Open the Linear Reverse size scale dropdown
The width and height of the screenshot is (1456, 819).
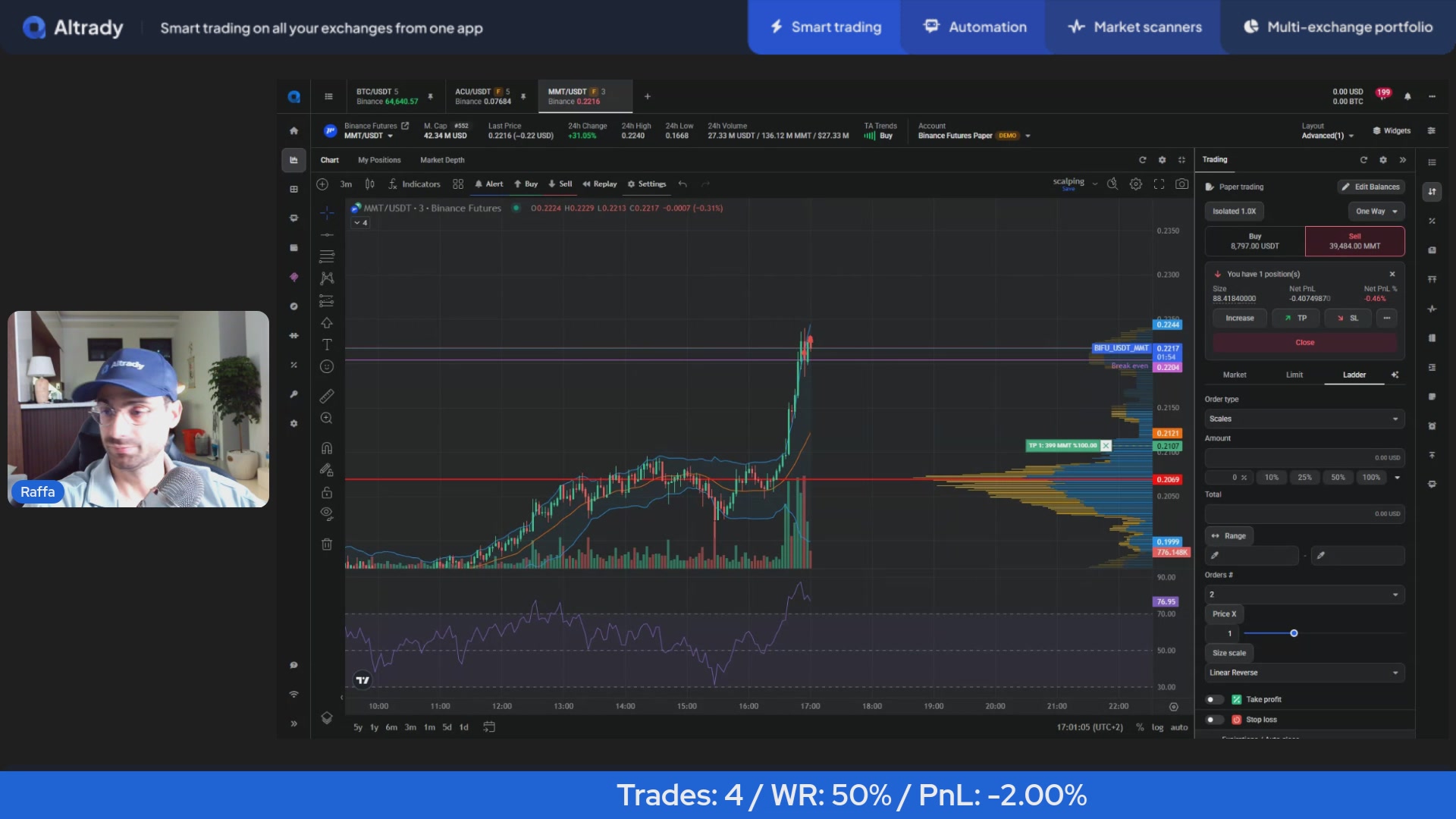click(1304, 673)
